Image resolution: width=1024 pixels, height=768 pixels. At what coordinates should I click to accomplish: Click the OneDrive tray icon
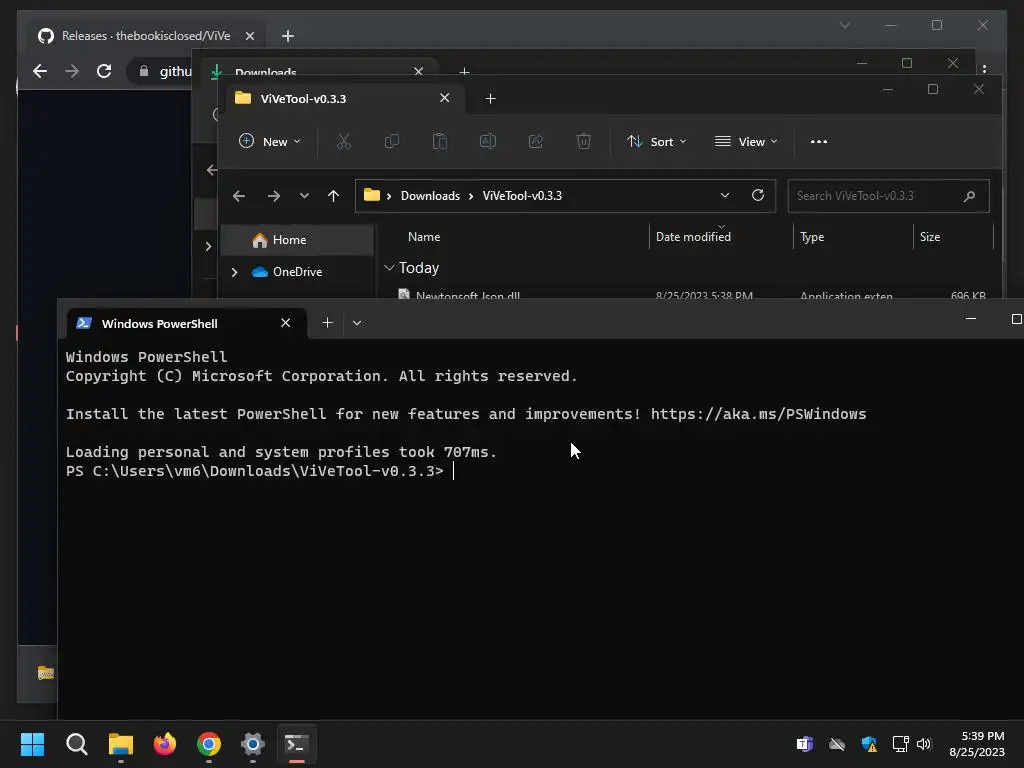(x=837, y=744)
